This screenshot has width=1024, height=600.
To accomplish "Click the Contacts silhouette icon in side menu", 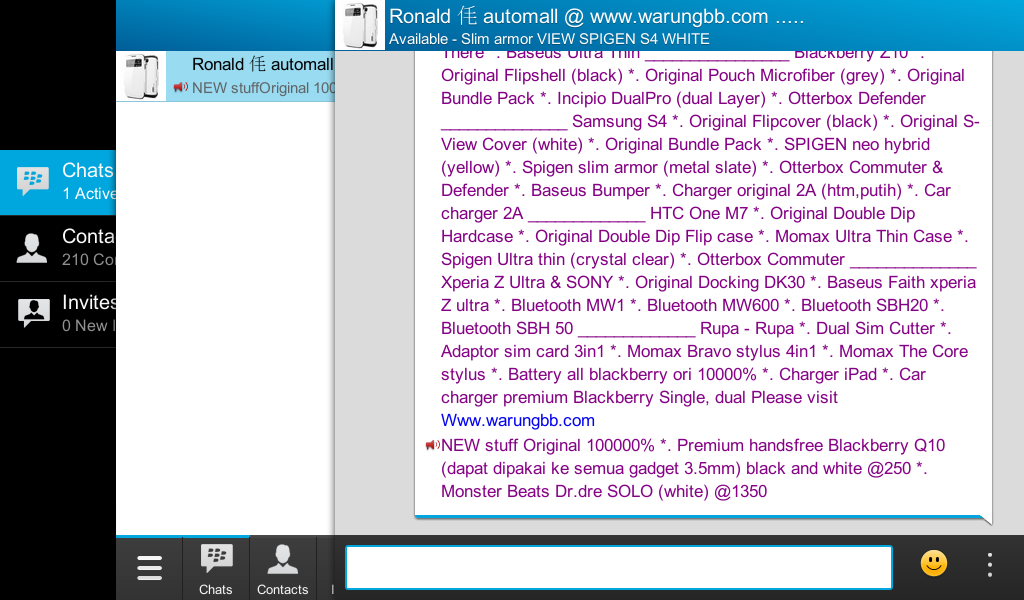I will (32, 247).
